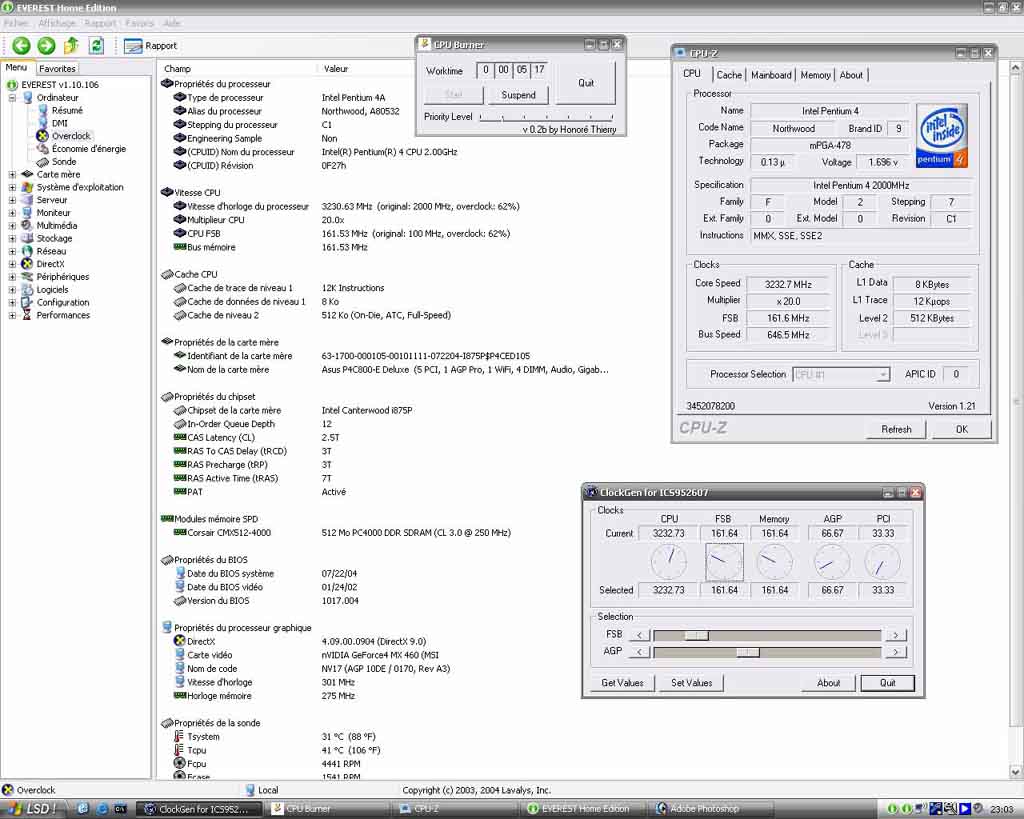Click the FSB clock dial in ClockGen
This screenshot has height=819, width=1024.
pos(724,562)
